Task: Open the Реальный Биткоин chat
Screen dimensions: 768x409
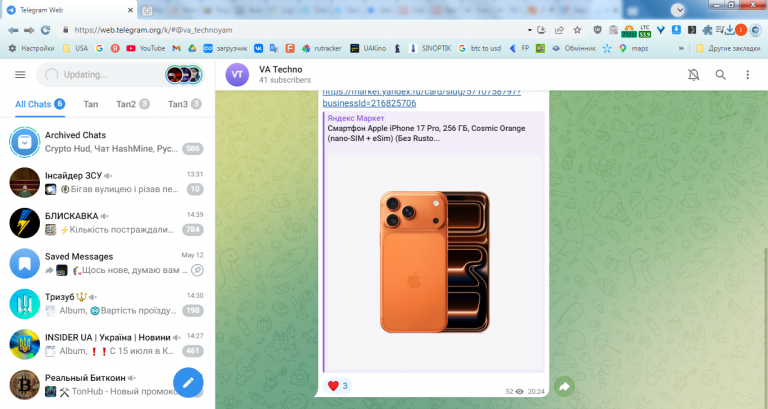Action: click(x=107, y=385)
